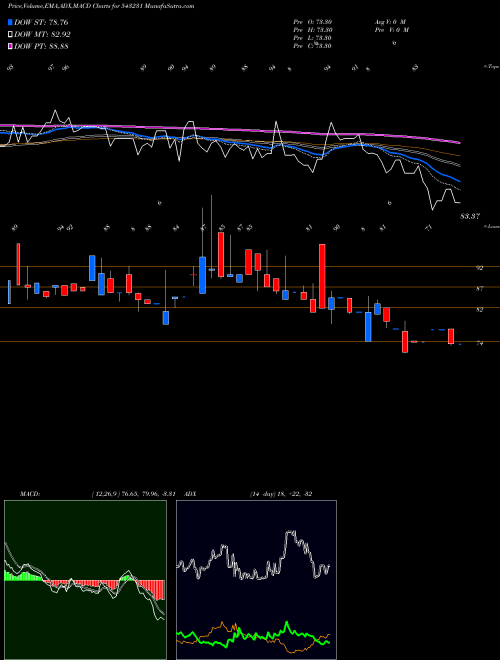This screenshot has height=660, width=500.
Task: Select the 'DOW PT: 88.88' legend text
Action: [x=41, y=46]
